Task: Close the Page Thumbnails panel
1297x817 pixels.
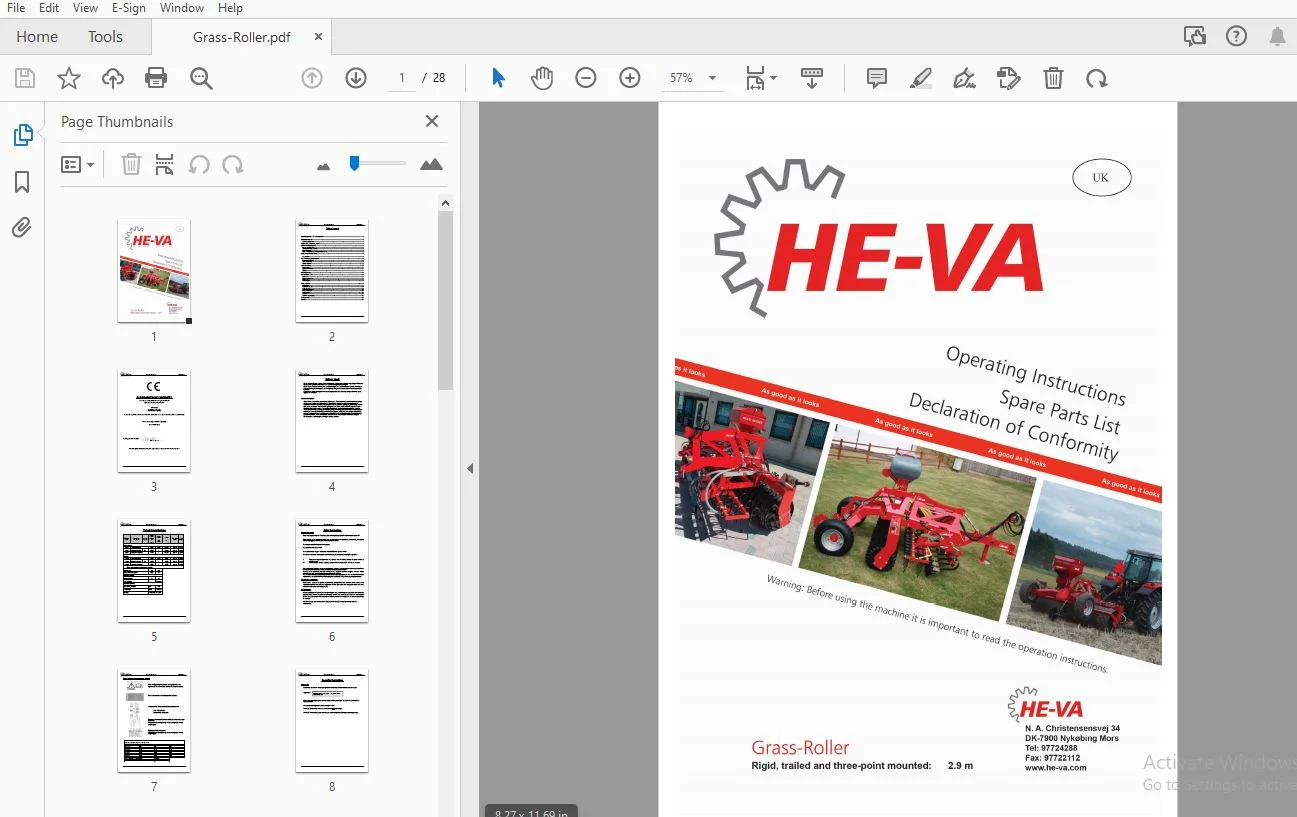Action: 432,121
